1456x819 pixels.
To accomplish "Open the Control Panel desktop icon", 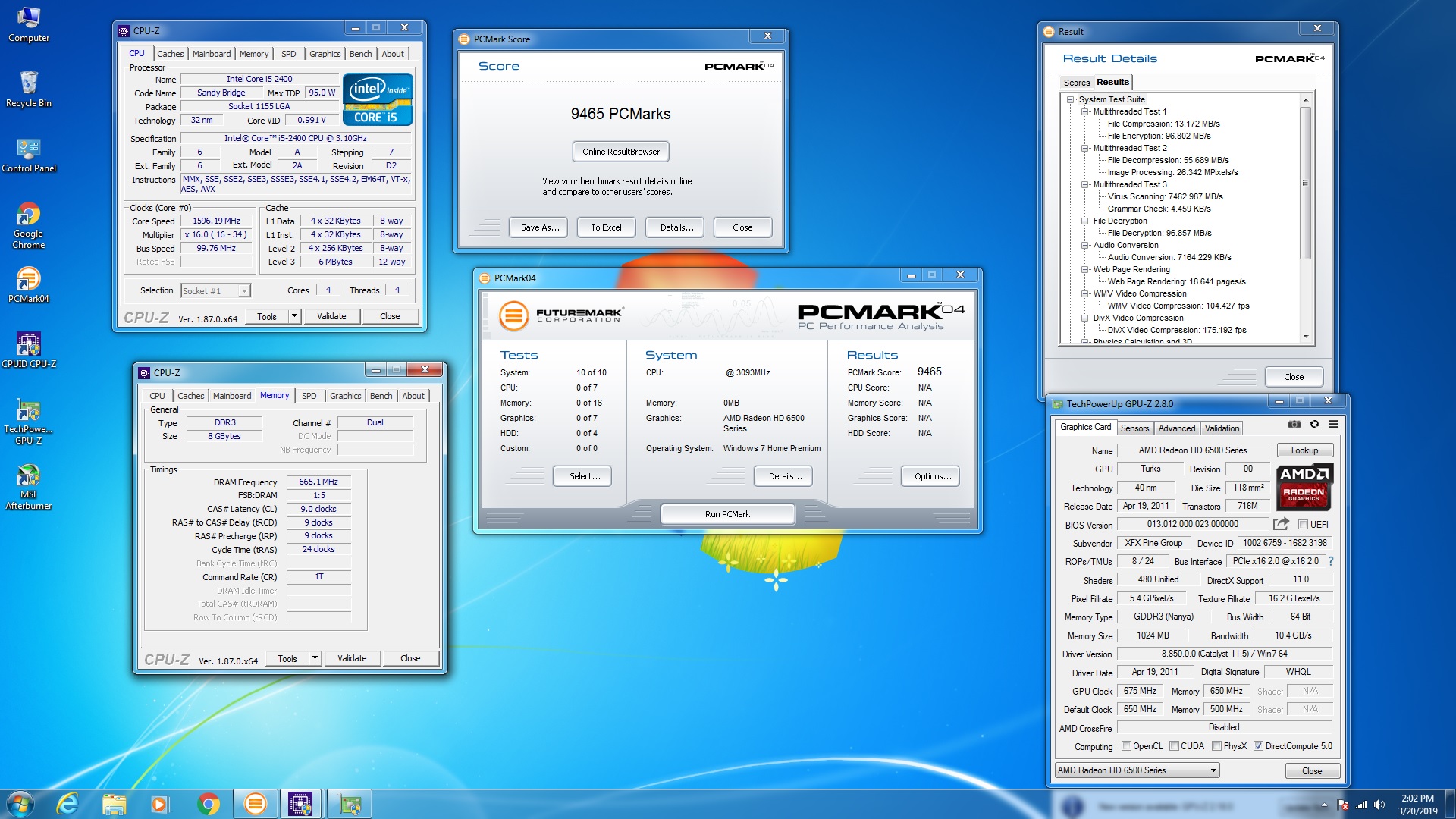I will (x=29, y=155).
